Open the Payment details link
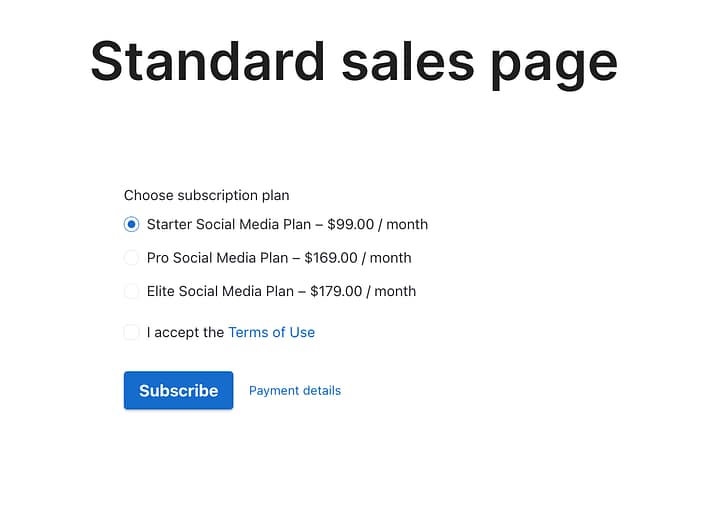The width and height of the screenshot is (712, 511). click(x=295, y=391)
